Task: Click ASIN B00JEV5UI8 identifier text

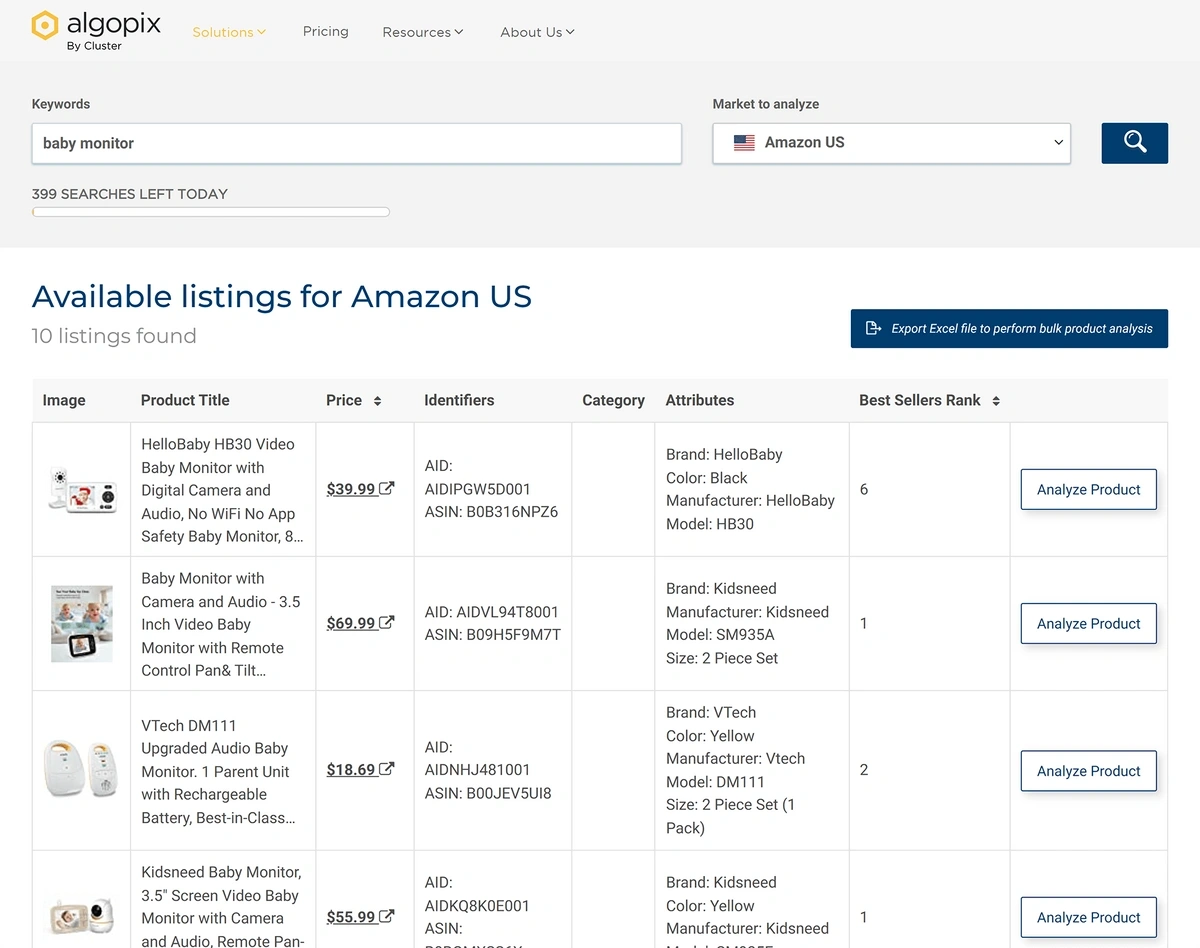Action: click(488, 794)
